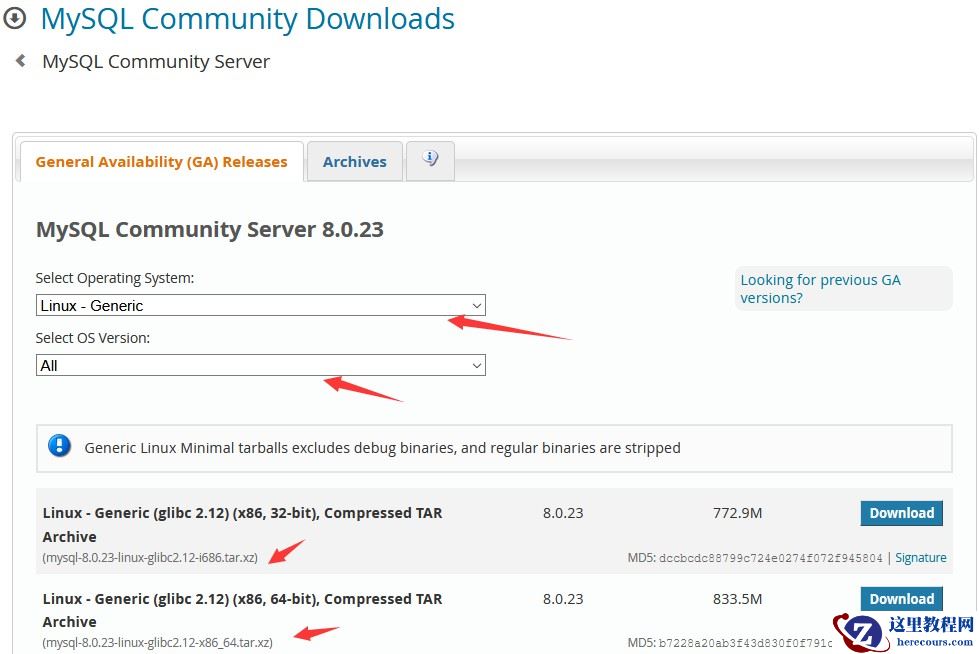
Task: Click the blue info icon in notice box
Action: pos(59,446)
